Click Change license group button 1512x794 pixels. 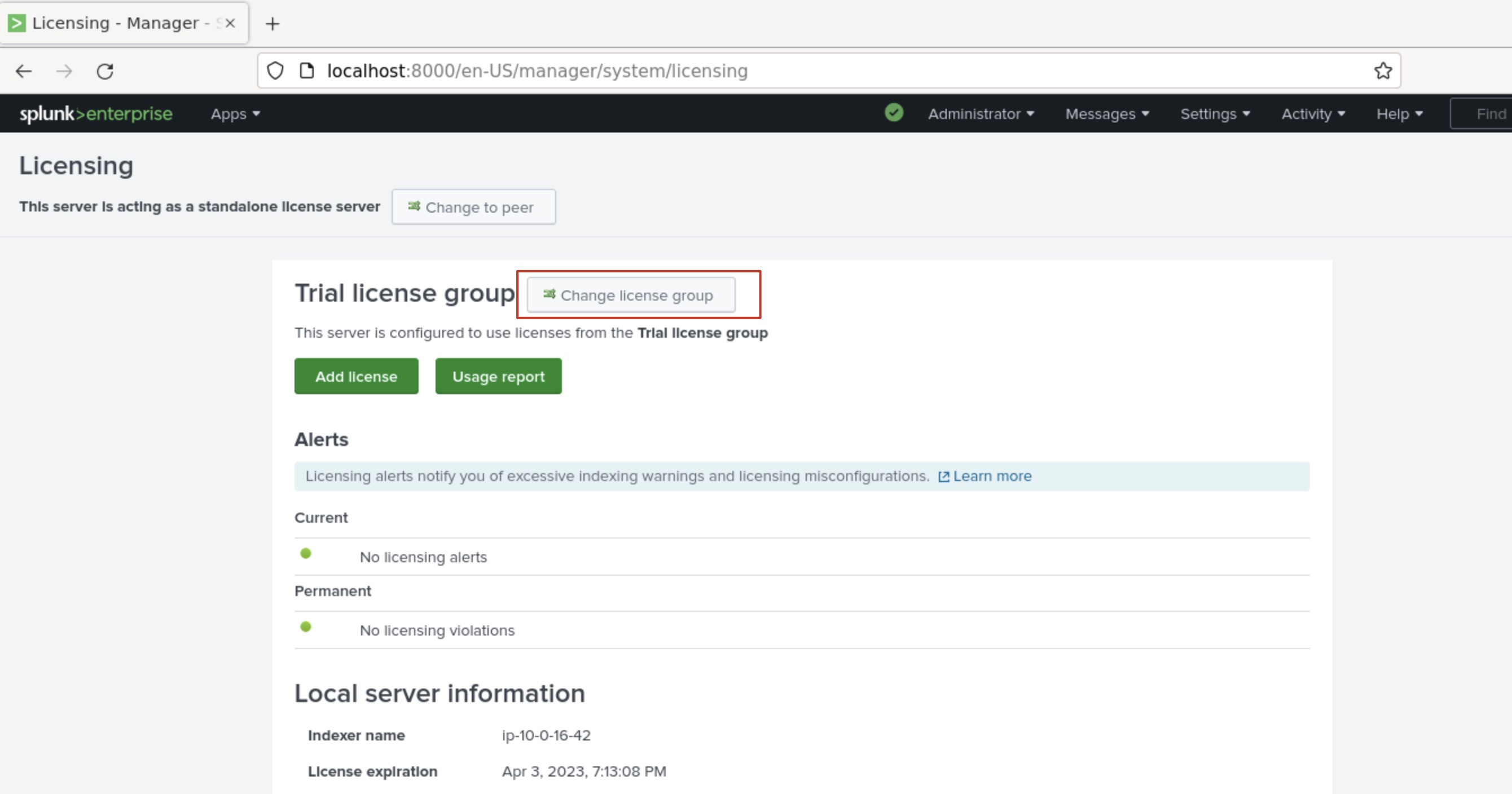pos(631,295)
